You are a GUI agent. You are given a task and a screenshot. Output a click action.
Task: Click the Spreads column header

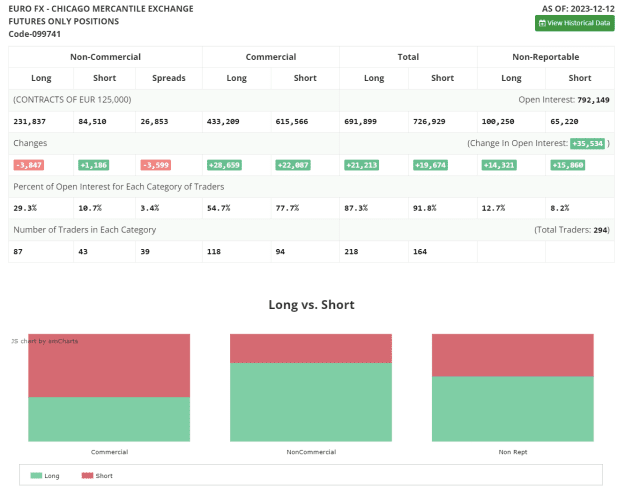click(169, 78)
